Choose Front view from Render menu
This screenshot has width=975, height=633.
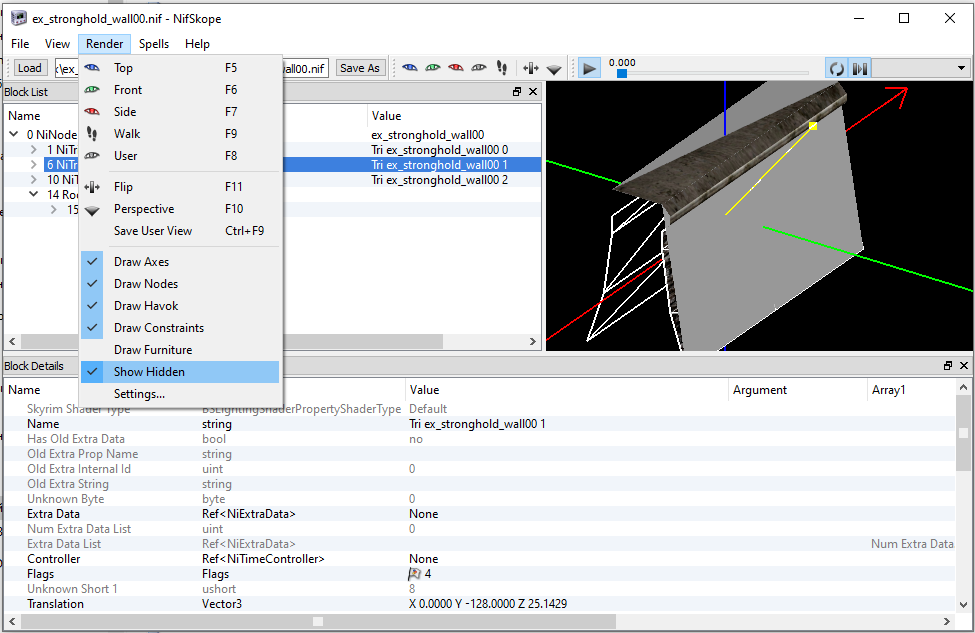point(180,90)
